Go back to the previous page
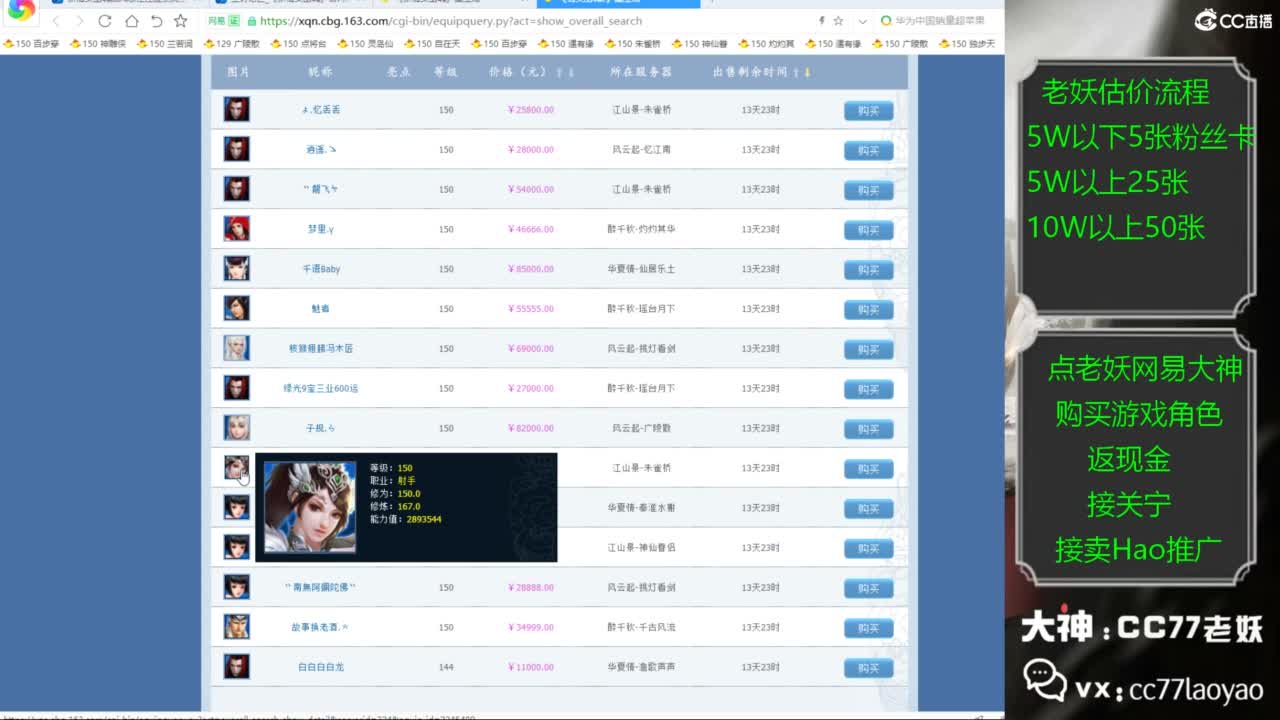This screenshot has height=720, width=1280. point(55,21)
